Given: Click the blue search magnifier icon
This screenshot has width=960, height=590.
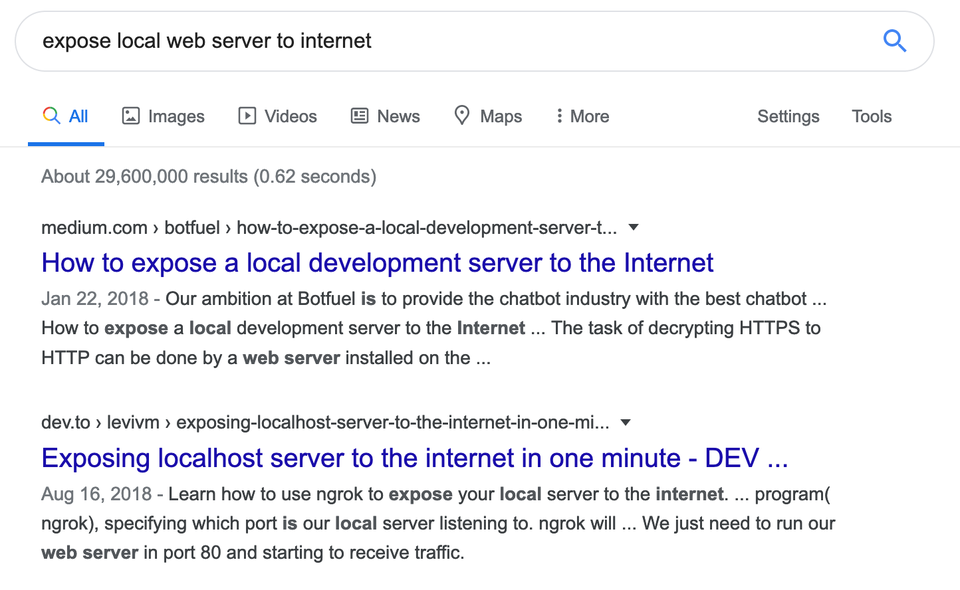Looking at the screenshot, I should 894,41.
